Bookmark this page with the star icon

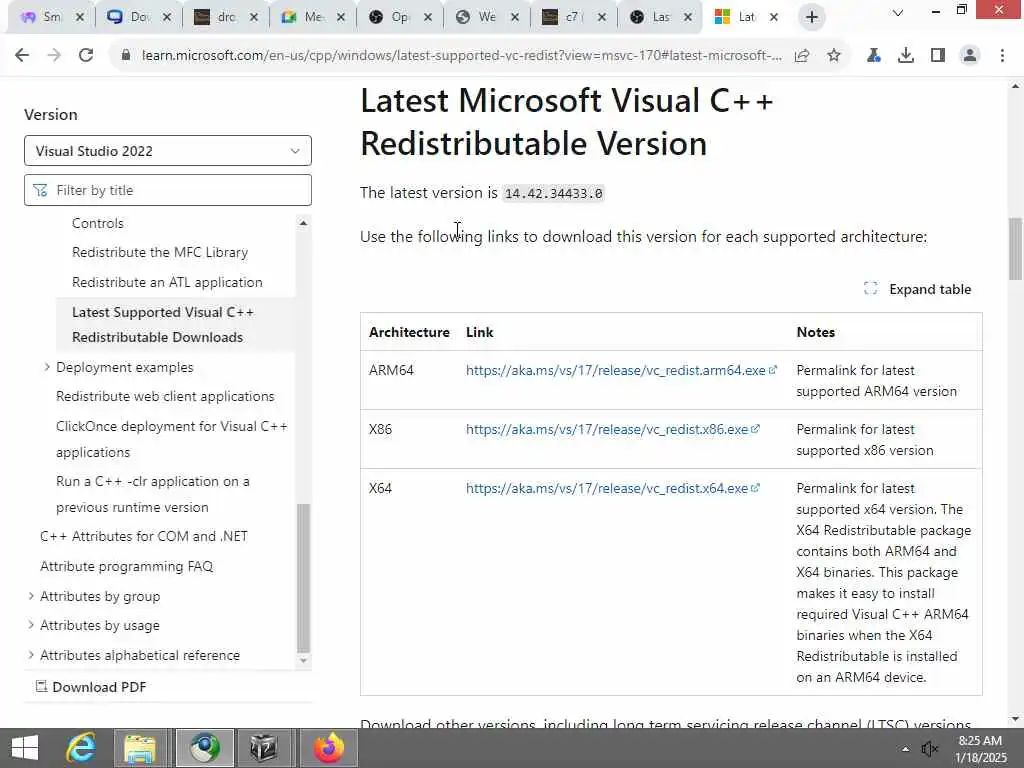pyautogui.click(x=834, y=56)
